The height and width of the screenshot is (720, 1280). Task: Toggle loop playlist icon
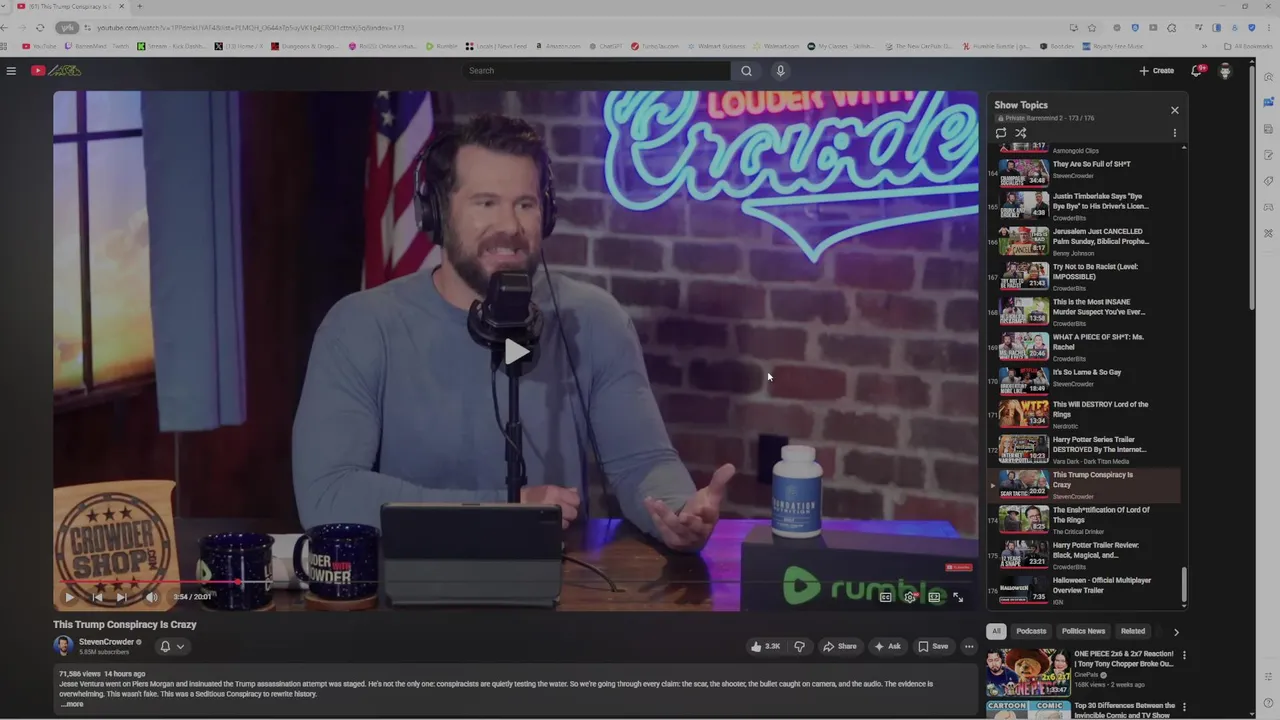tap(1001, 133)
